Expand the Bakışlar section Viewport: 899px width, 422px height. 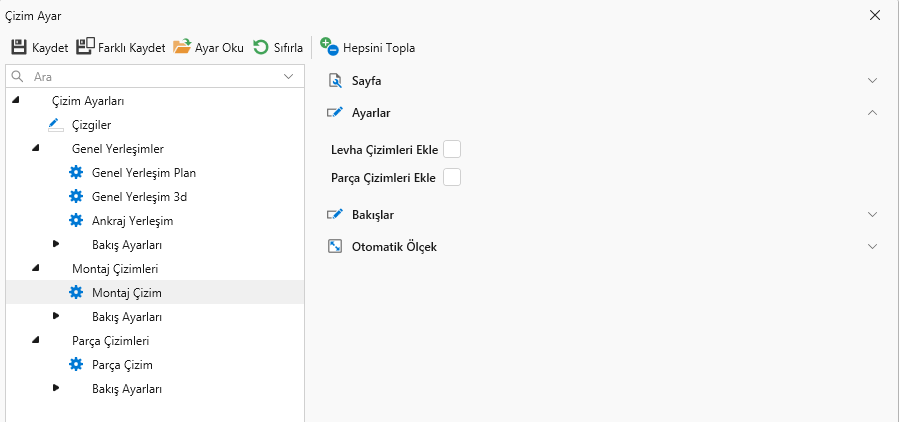point(872,214)
